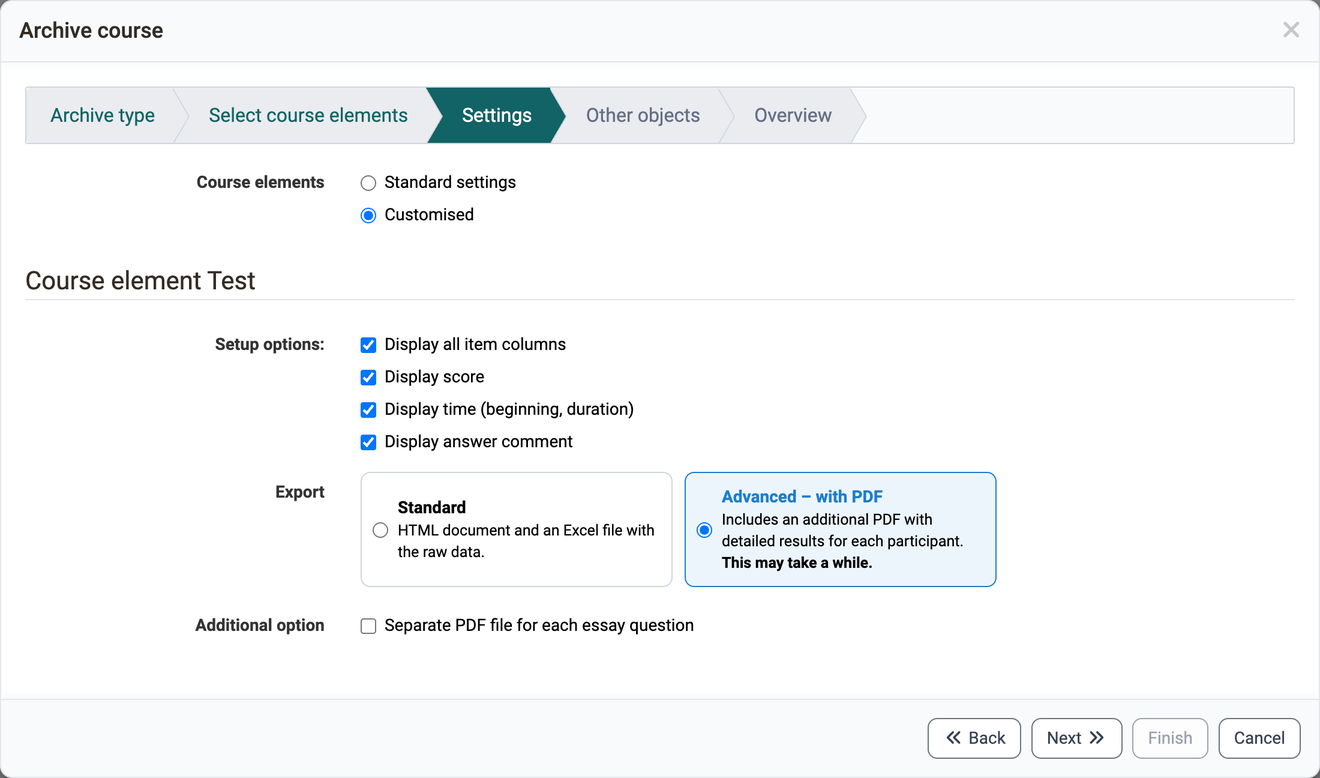Open the Overview wizard step
Viewport: 1320px width, 778px height.
click(792, 115)
